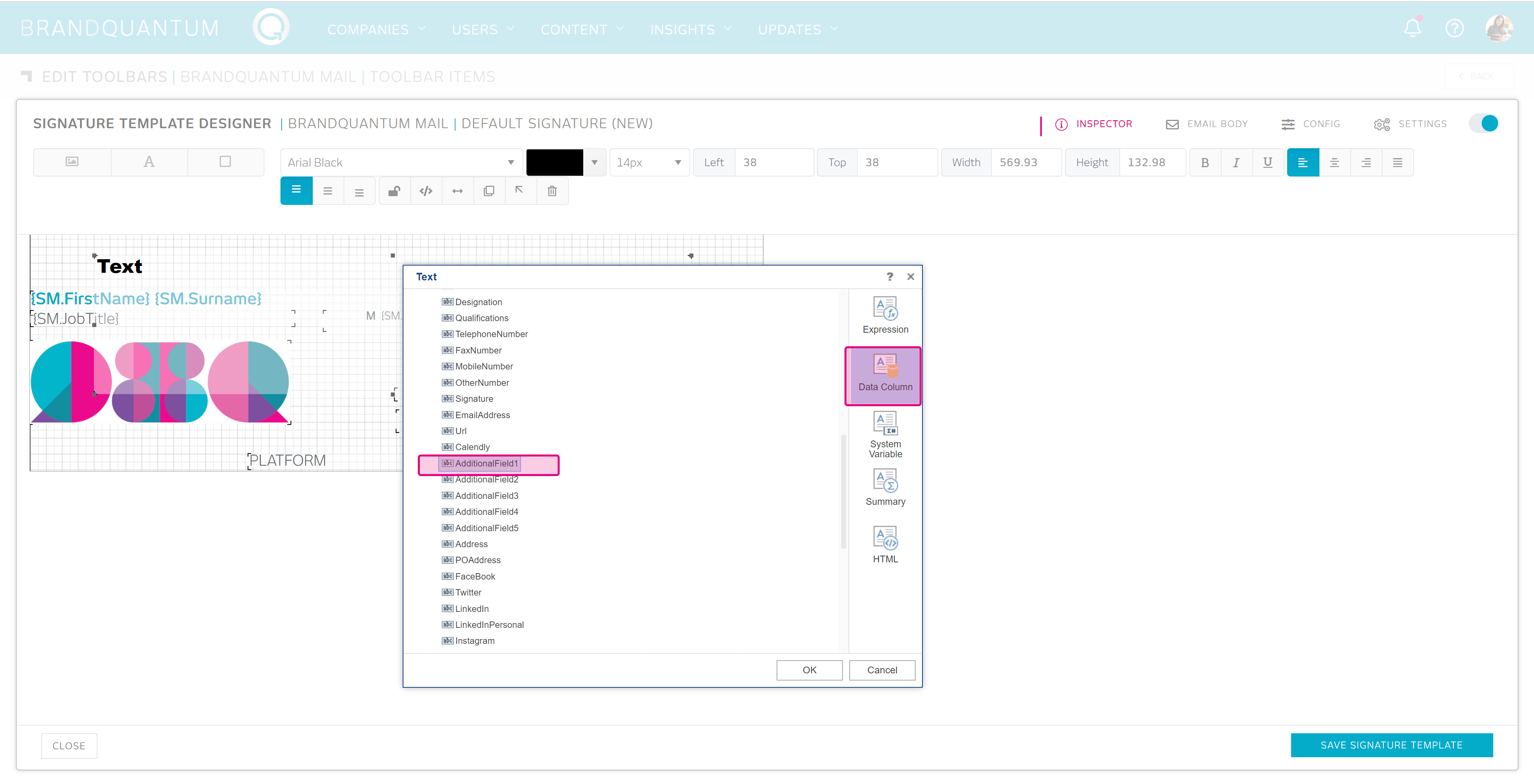The image size is (1534, 784).
Task: Switch to the Config tab
Action: coord(1310,124)
